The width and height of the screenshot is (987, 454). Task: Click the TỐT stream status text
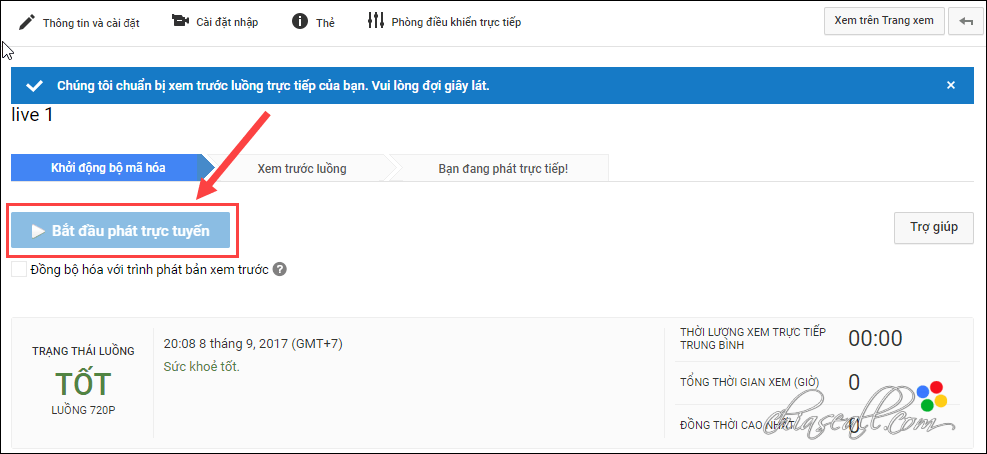83,383
